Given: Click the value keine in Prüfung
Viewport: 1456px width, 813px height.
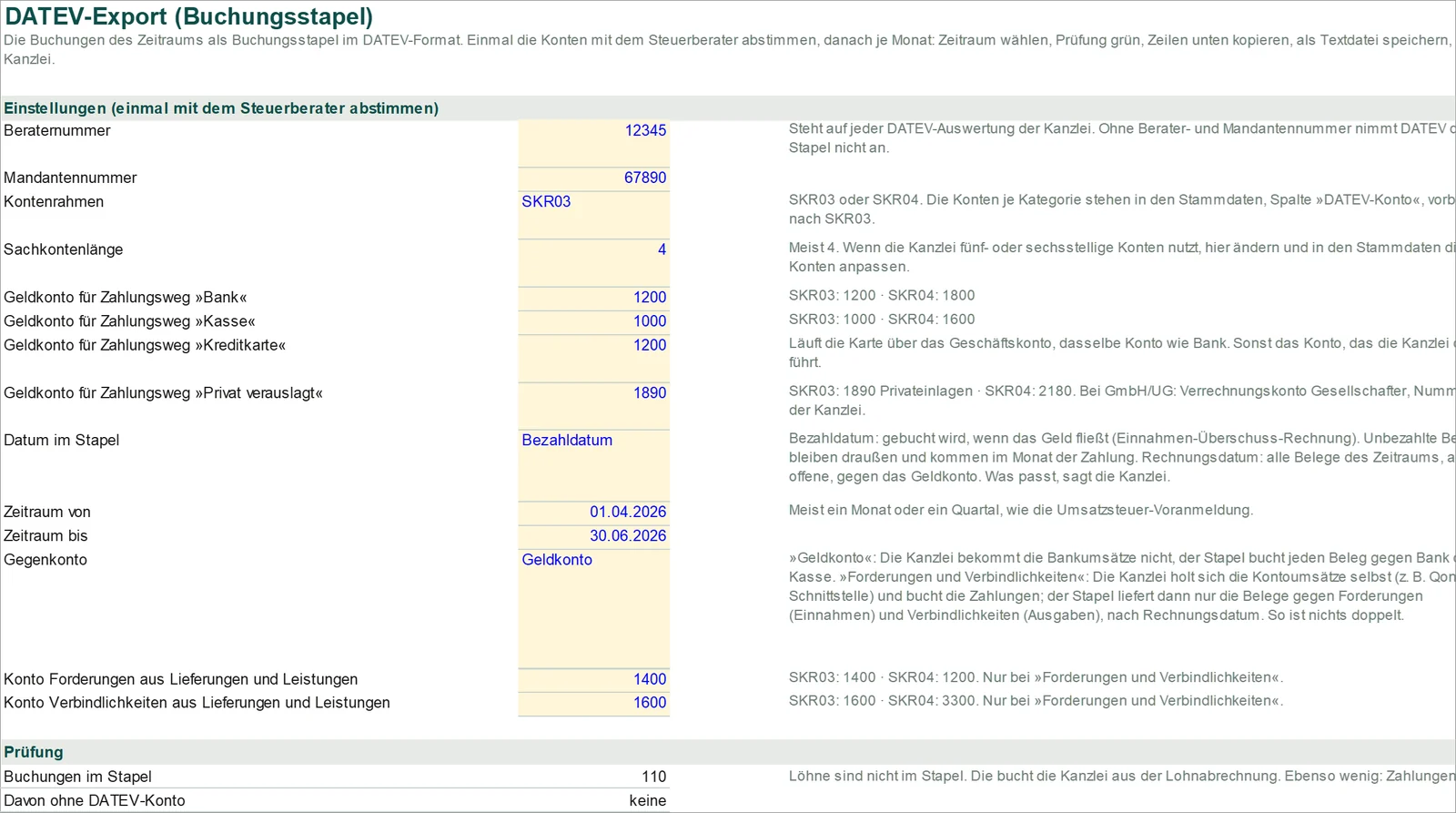Looking at the screenshot, I should pos(647,801).
